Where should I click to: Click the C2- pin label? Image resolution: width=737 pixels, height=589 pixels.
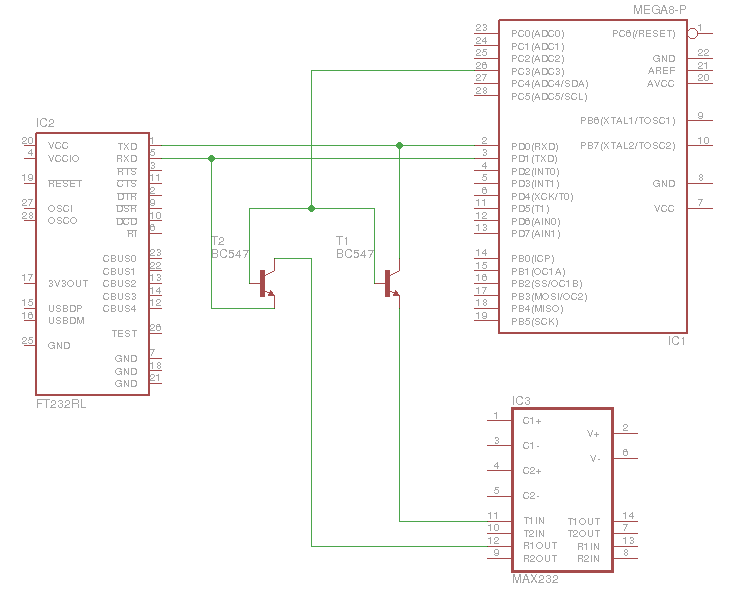(531, 496)
